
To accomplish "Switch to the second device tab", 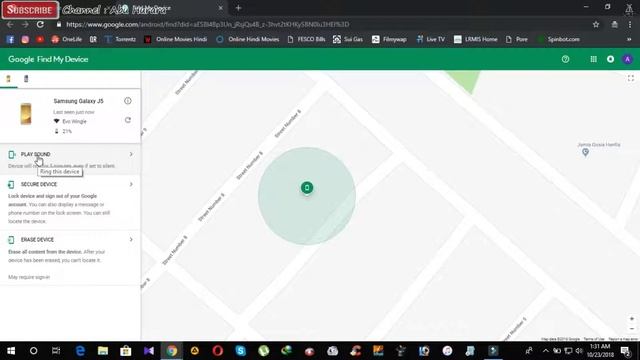I will pyautogui.click(x=26, y=79).
